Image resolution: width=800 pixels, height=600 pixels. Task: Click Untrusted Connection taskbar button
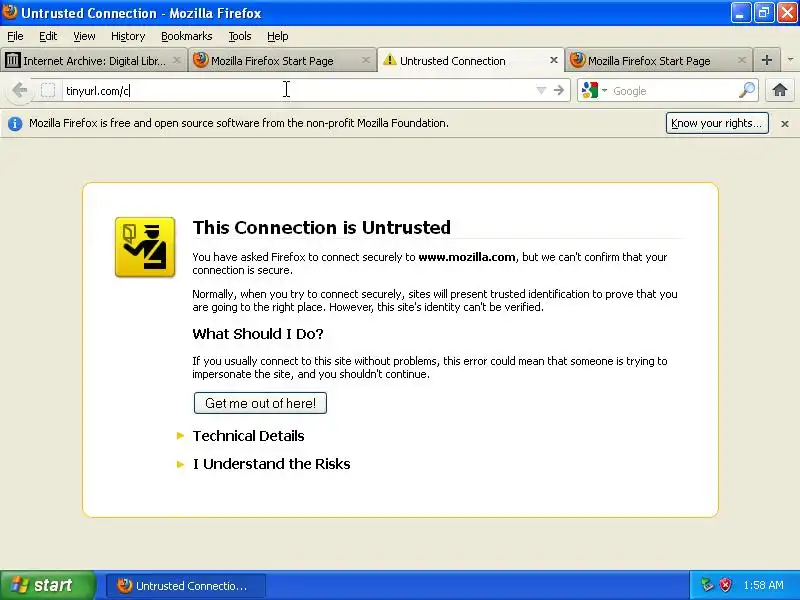(186, 586)
